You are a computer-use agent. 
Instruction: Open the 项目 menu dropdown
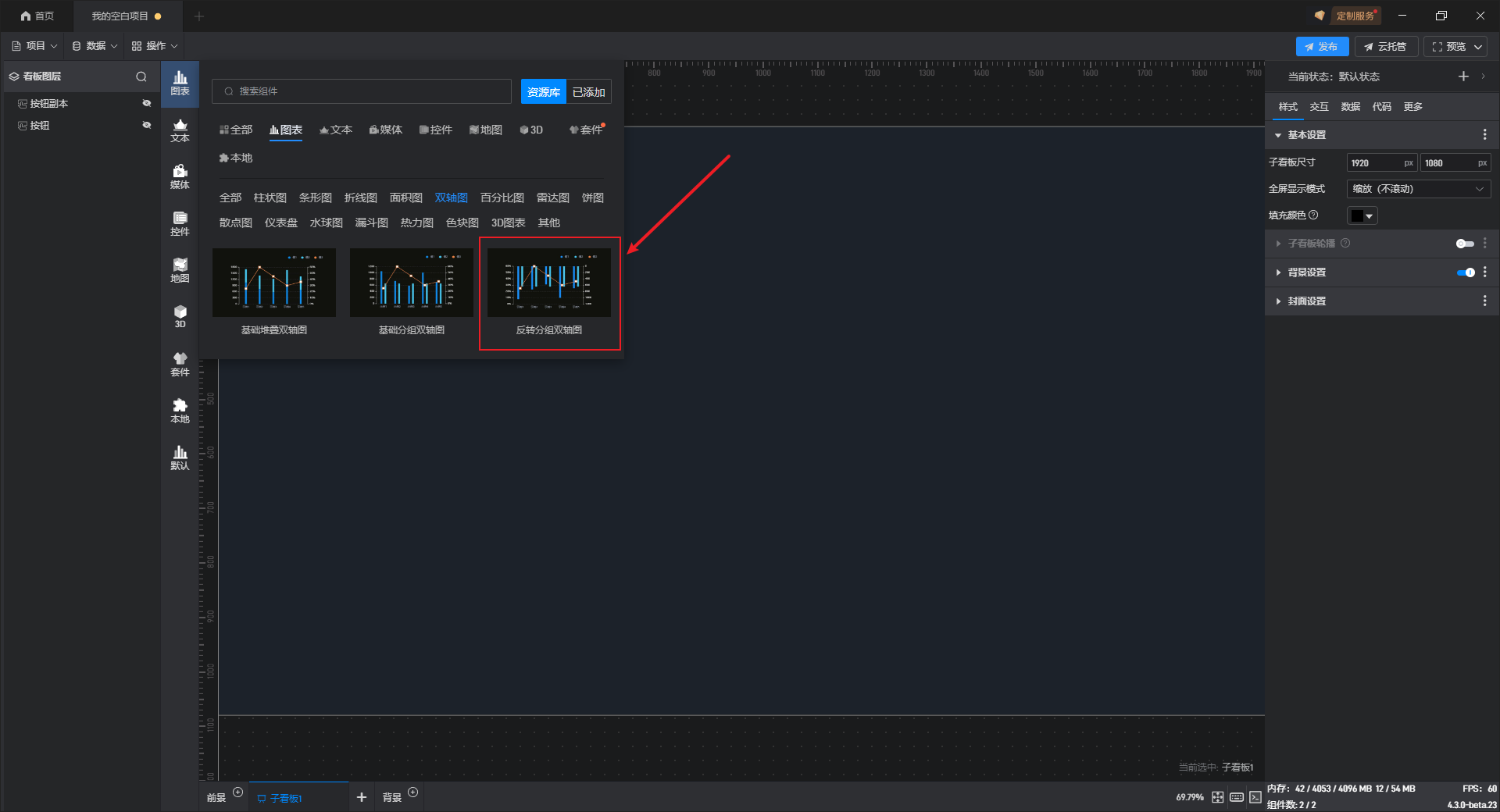pos(34,46)
